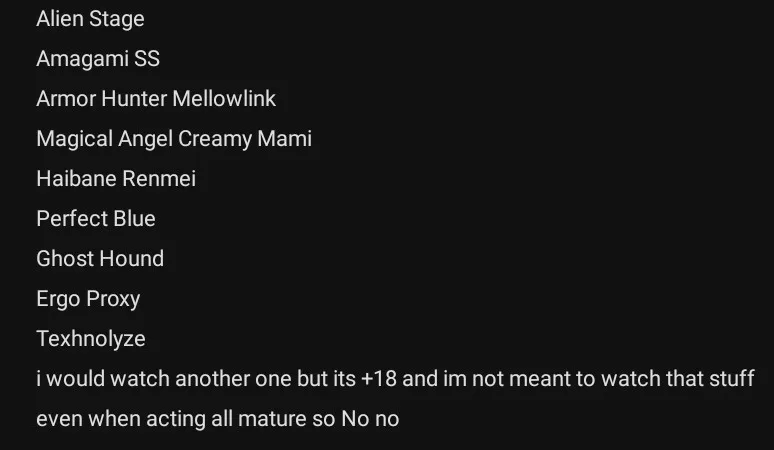
Task: Click the "Armor Hunter Mellowlink" title
Action: (x=156, y=99)
